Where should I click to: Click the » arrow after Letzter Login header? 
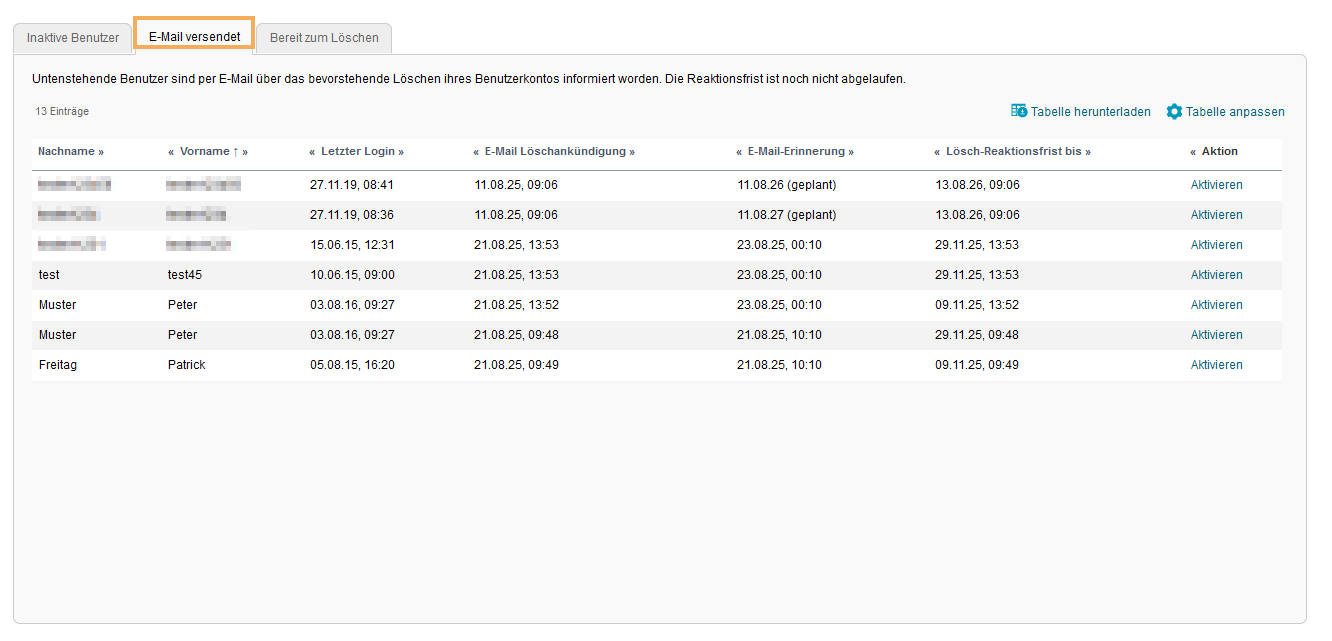click(x=401, y=152)
